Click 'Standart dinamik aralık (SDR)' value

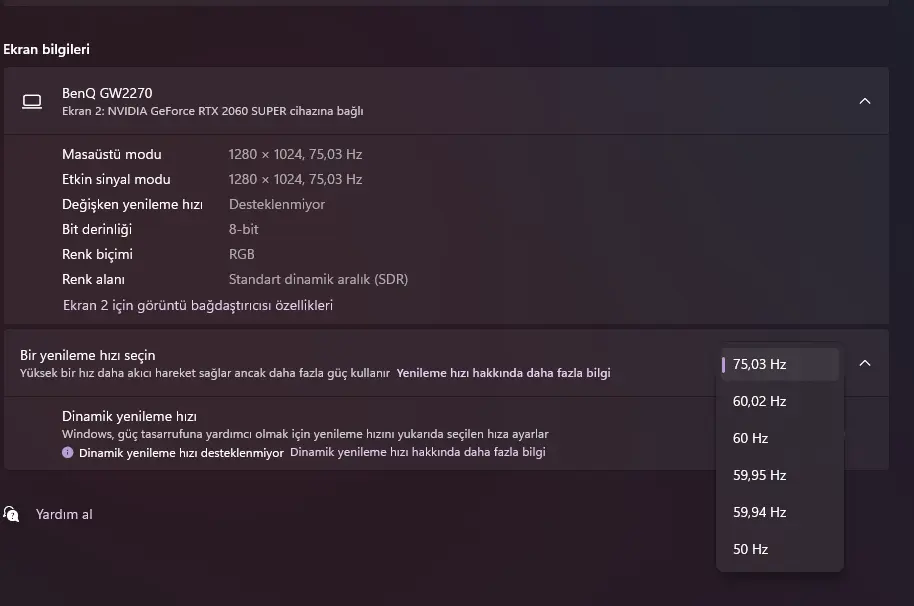click(x=318, y=280)
